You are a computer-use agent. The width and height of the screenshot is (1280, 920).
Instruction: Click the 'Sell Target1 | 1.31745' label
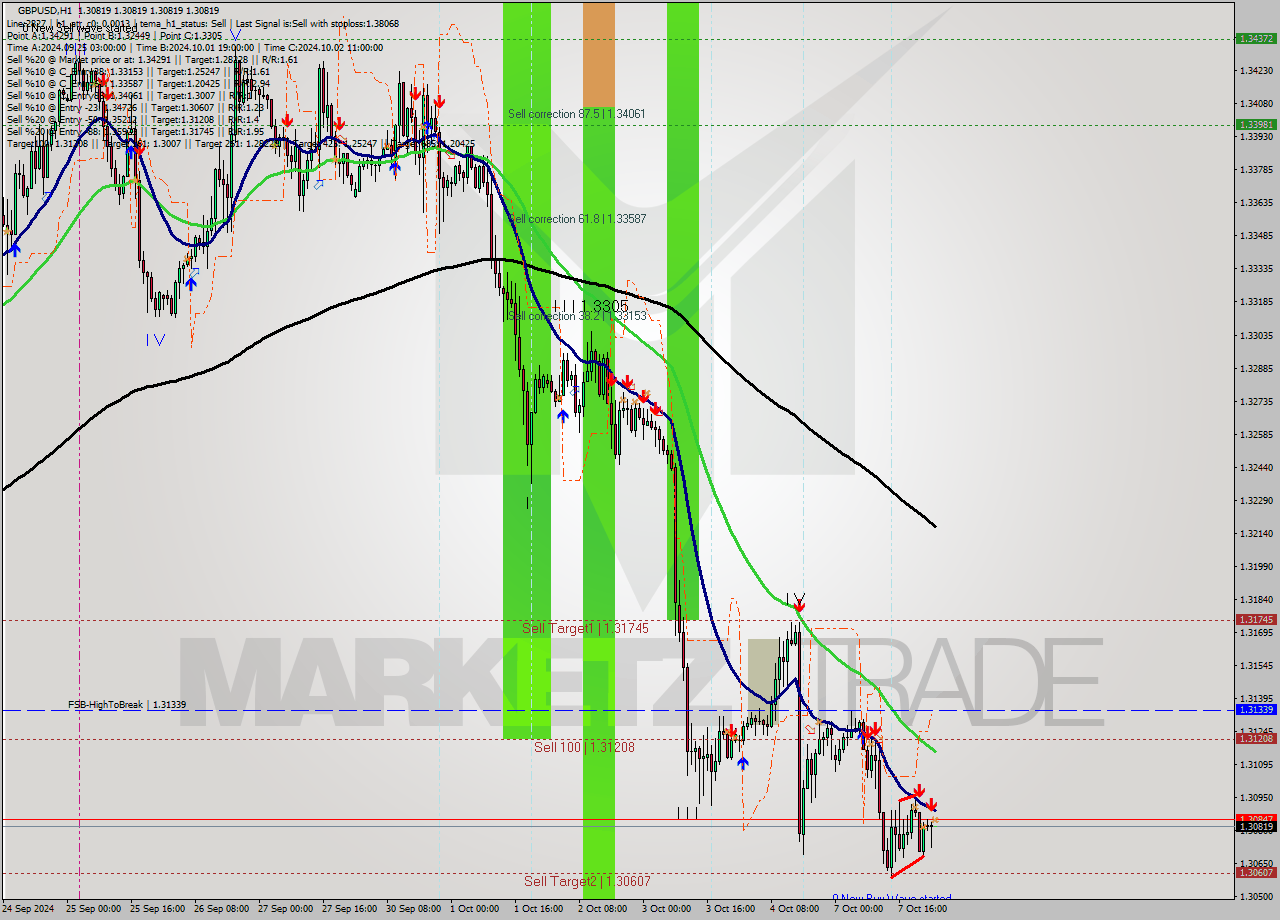pos(585,628)
